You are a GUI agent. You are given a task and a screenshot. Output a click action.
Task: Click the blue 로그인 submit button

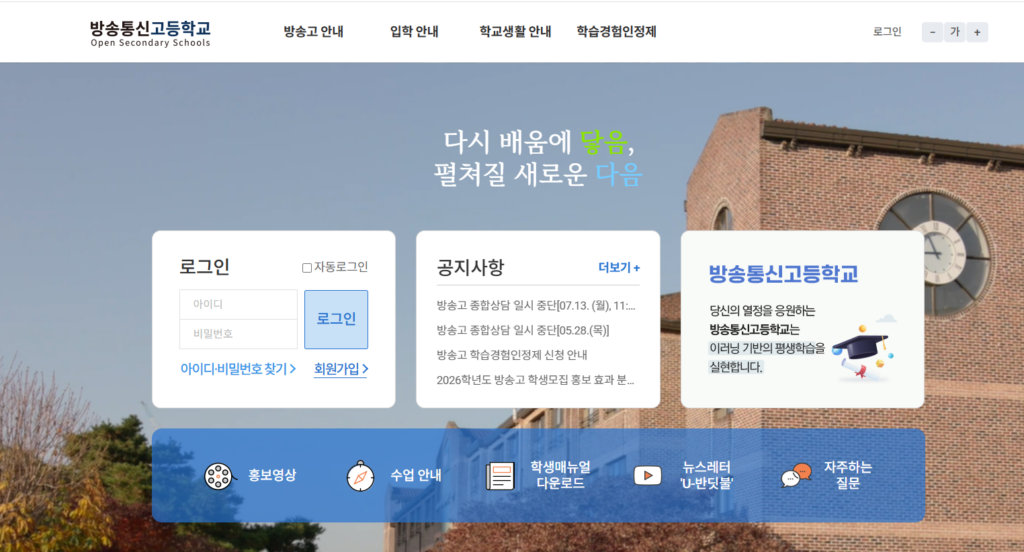click(336, 319)
